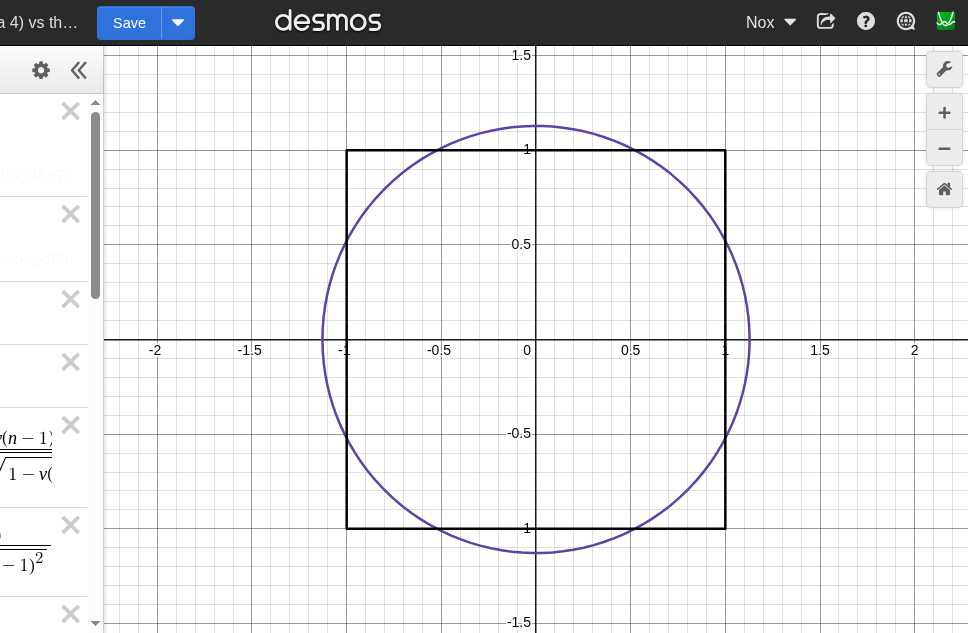Delete the third expression with X

click(71, 300)
